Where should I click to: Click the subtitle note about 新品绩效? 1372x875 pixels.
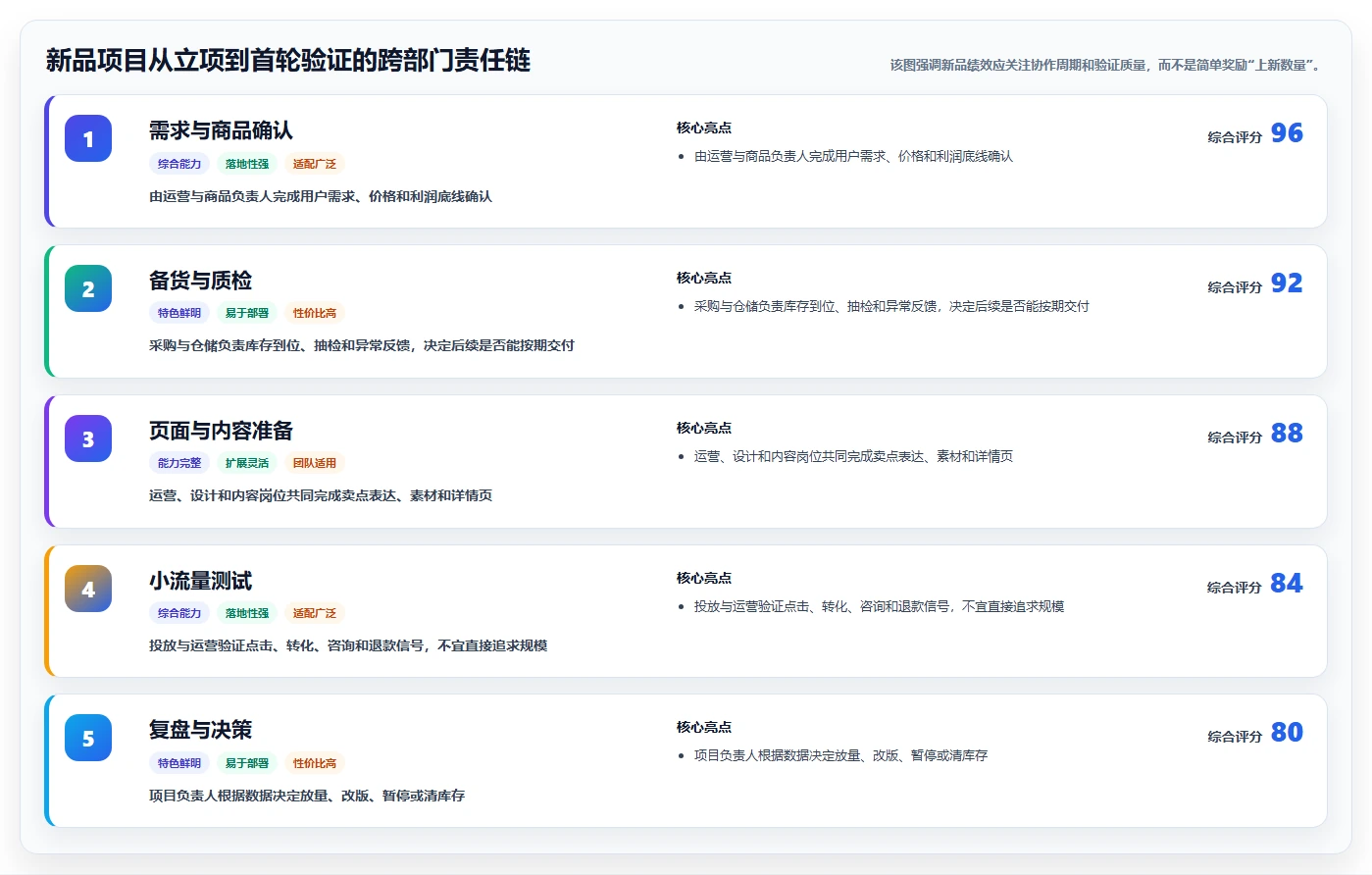[1108, 65]
